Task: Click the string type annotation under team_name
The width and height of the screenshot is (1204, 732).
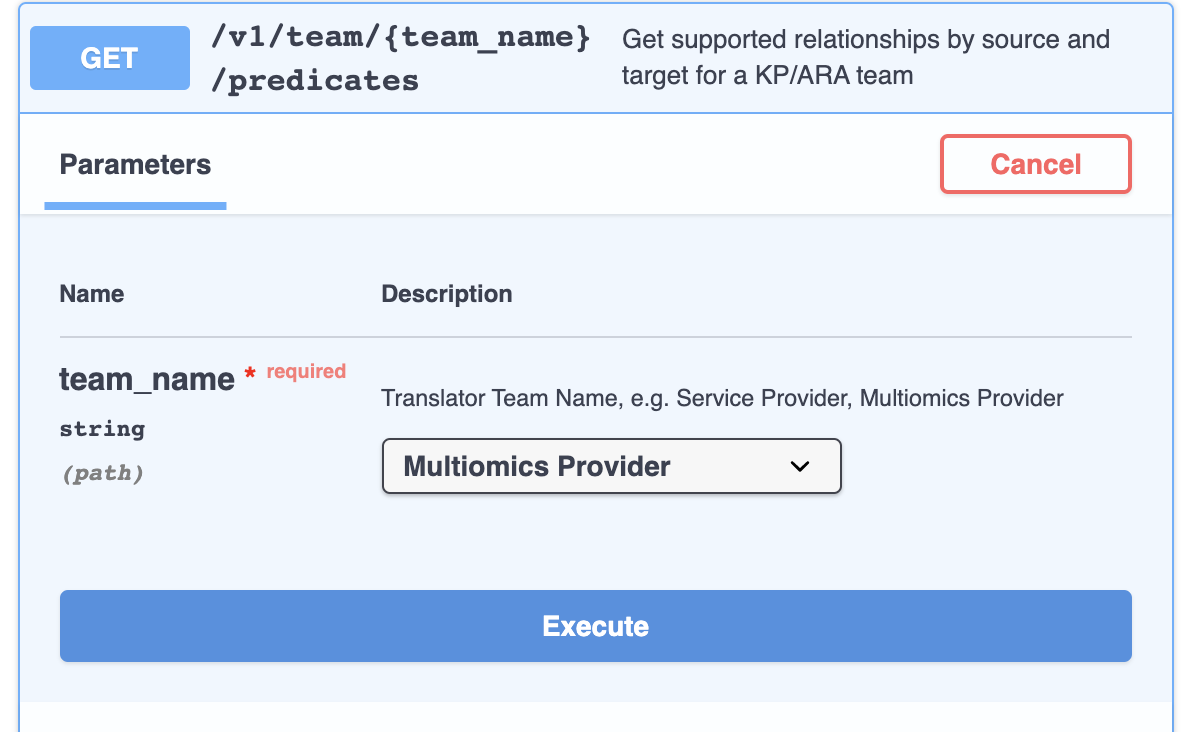Action: pyautogui.click(x=101, y=428)
